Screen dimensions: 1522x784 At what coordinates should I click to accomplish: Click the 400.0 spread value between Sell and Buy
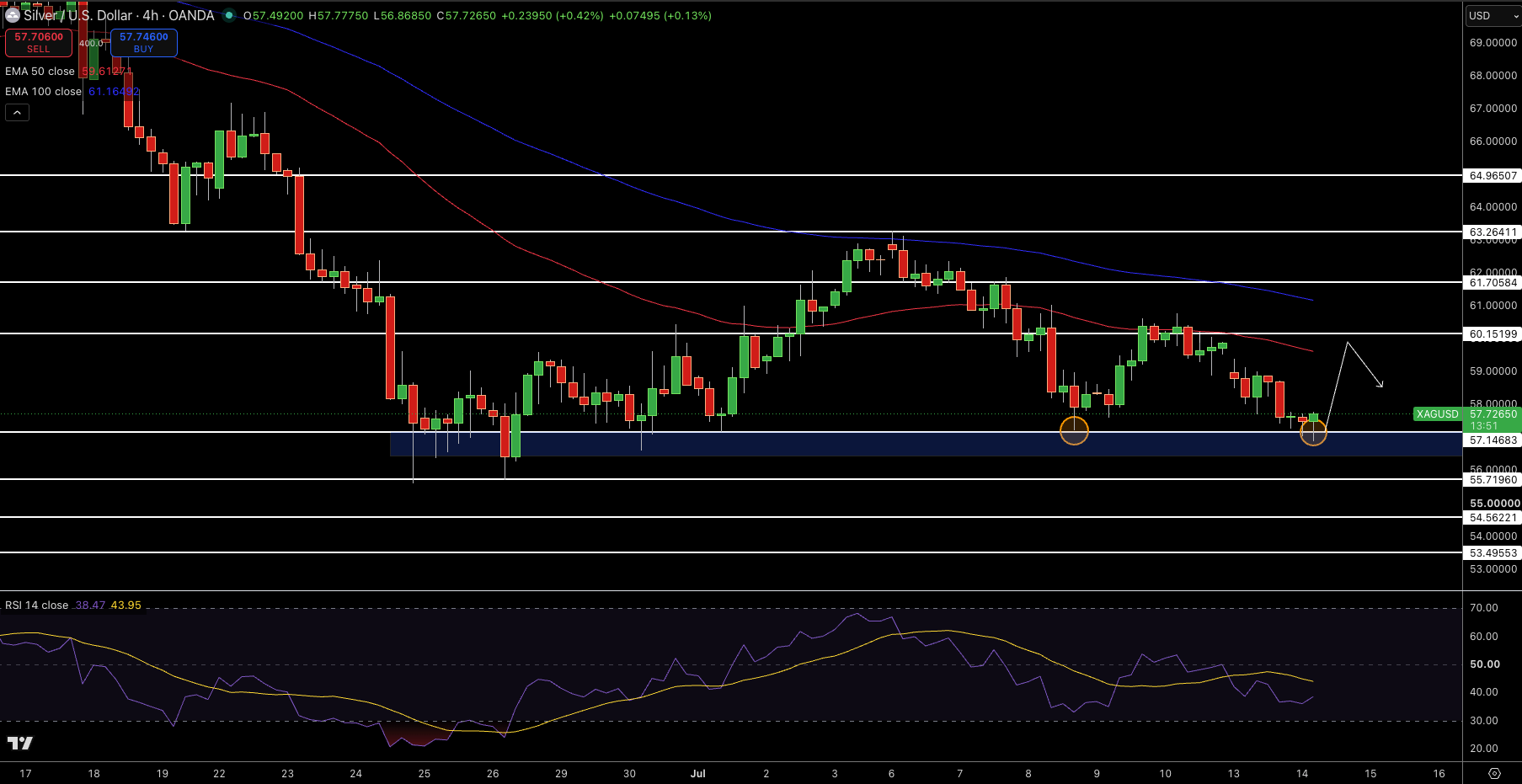(91, 43)
